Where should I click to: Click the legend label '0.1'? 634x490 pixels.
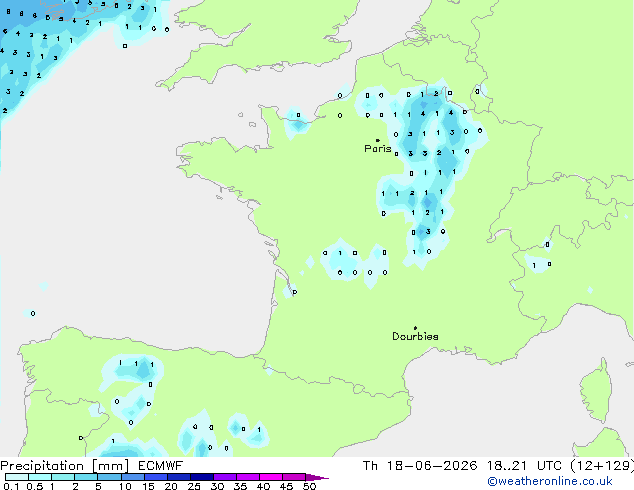pos(11,486)
